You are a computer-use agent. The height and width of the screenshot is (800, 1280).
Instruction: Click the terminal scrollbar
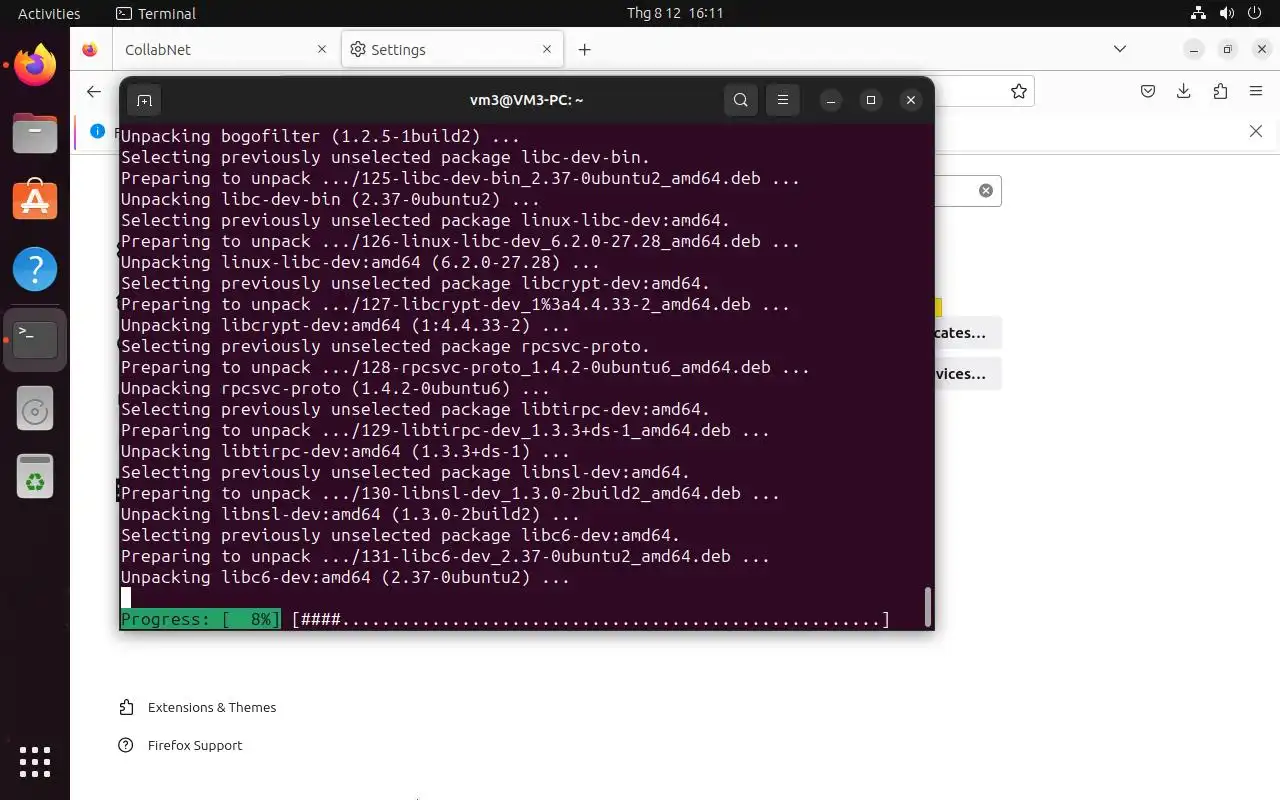click(x=928, y=605)
